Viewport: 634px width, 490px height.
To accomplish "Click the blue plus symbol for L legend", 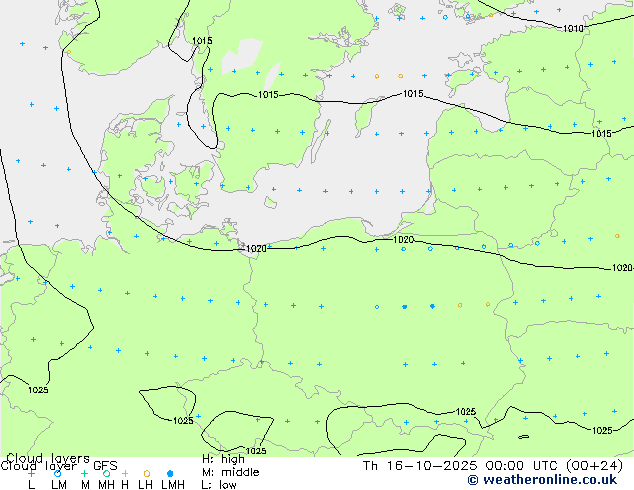I will click(x=31, y=473).
